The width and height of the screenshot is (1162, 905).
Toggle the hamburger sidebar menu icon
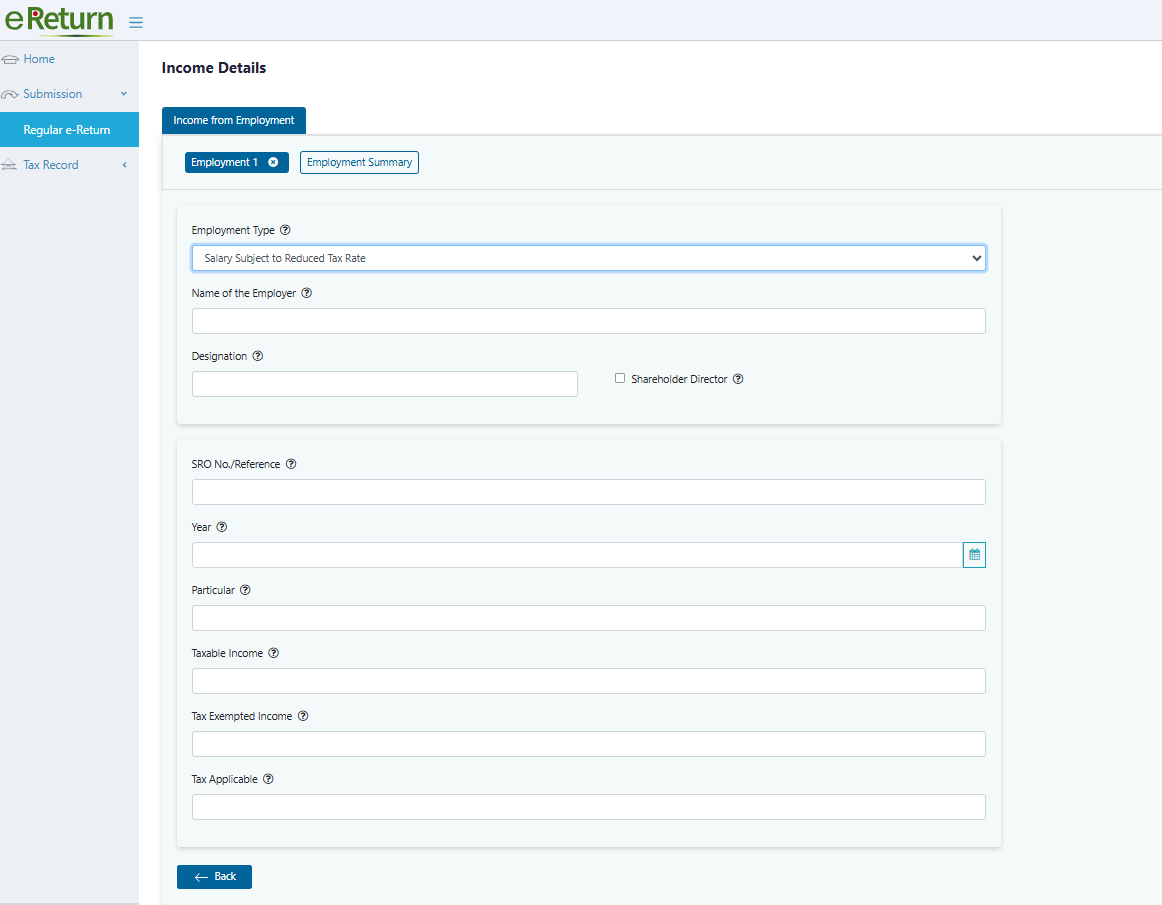(136, 22)
